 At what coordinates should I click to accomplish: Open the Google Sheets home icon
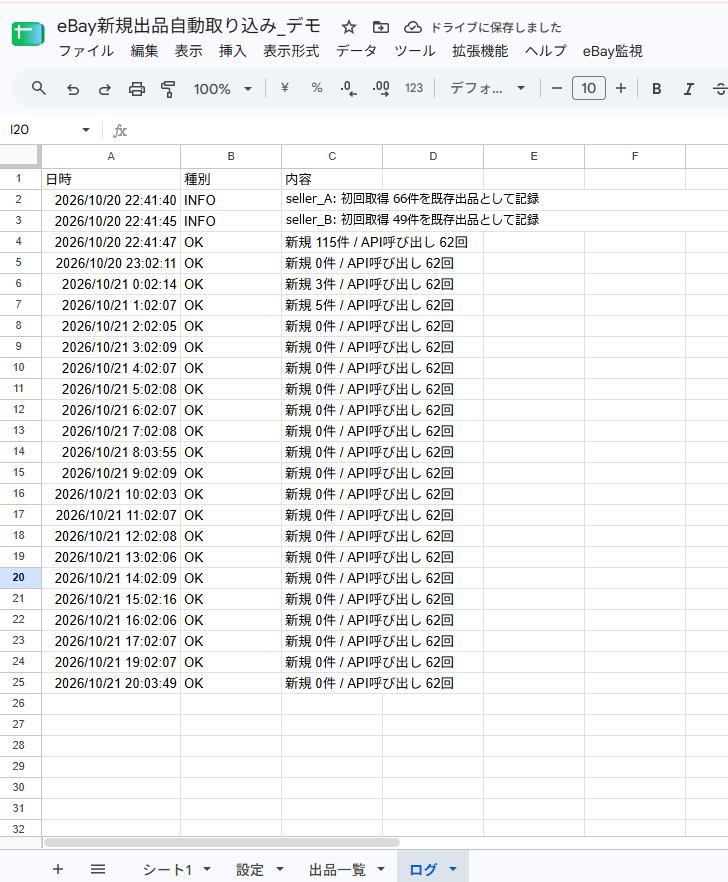28,35
